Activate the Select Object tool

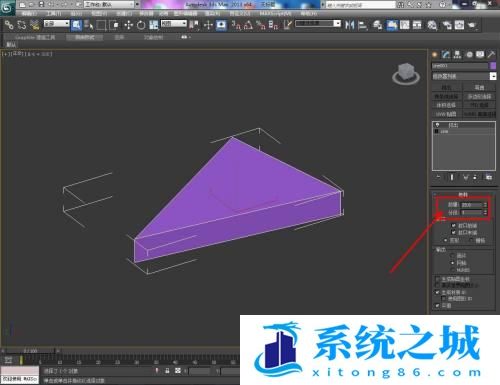pyautogui.click(x=76, y=25)
